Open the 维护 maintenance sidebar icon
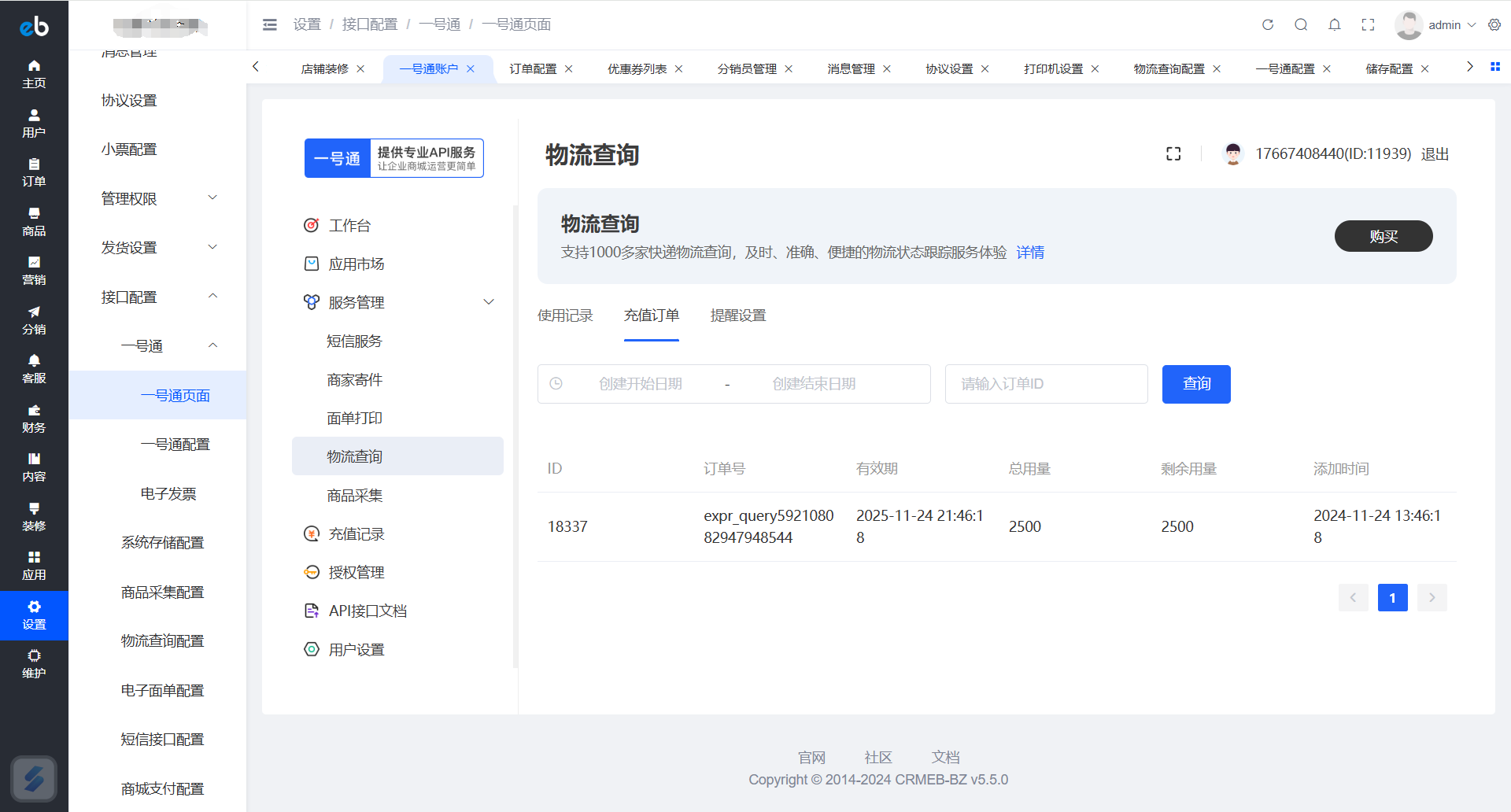Image resolution: width=1511 pixels, height=812 pixels. pos(34,664)
